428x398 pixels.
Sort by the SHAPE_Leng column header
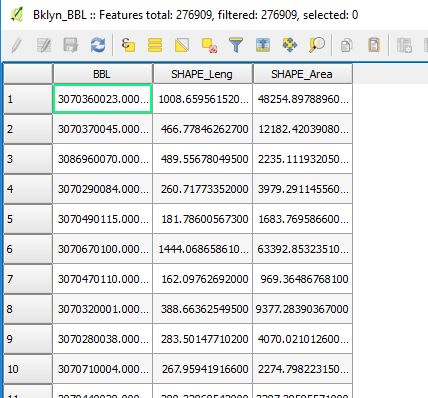pos(203,74)
